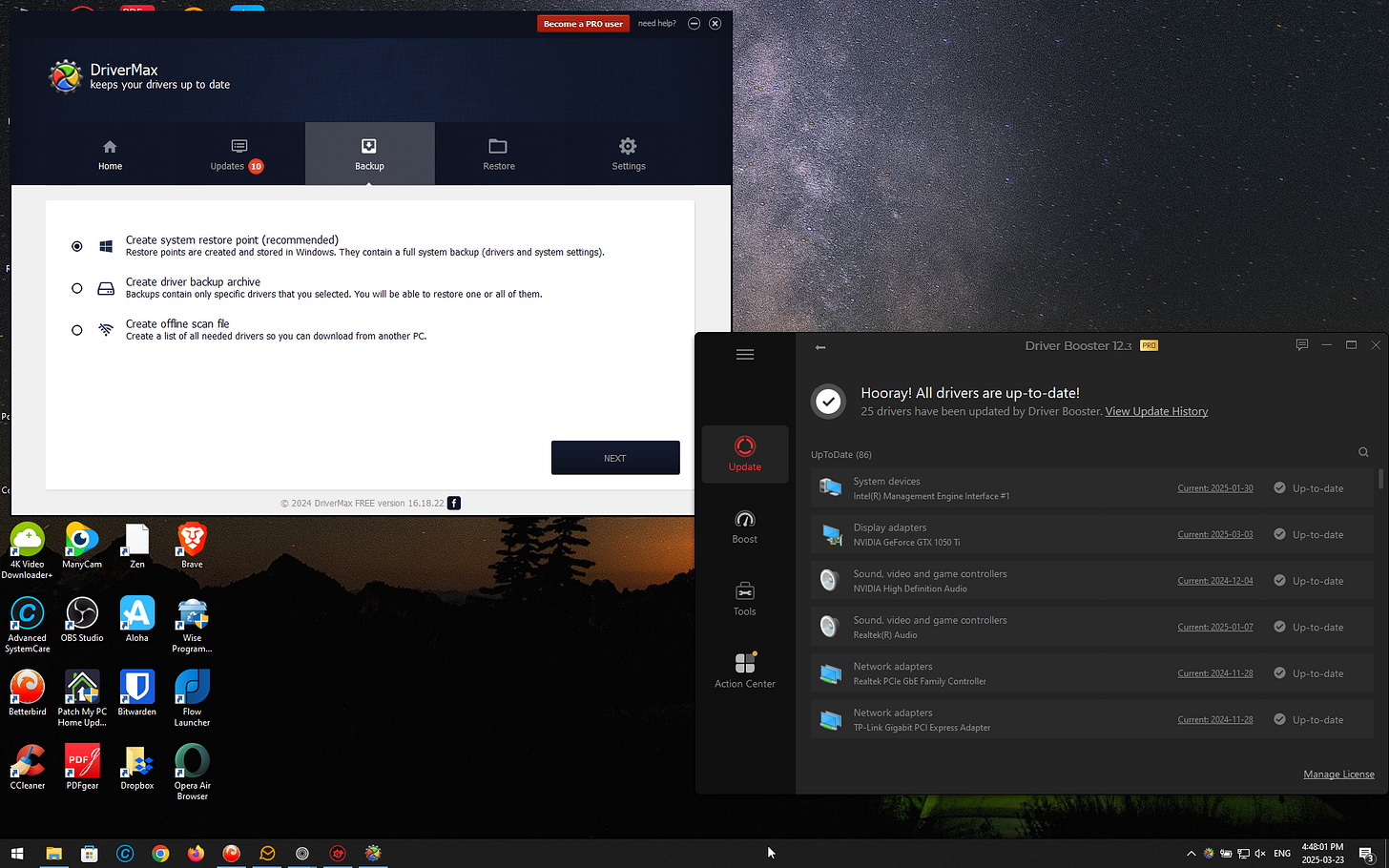
Task: Open CCleaner desktop icon
Action: 27,768
